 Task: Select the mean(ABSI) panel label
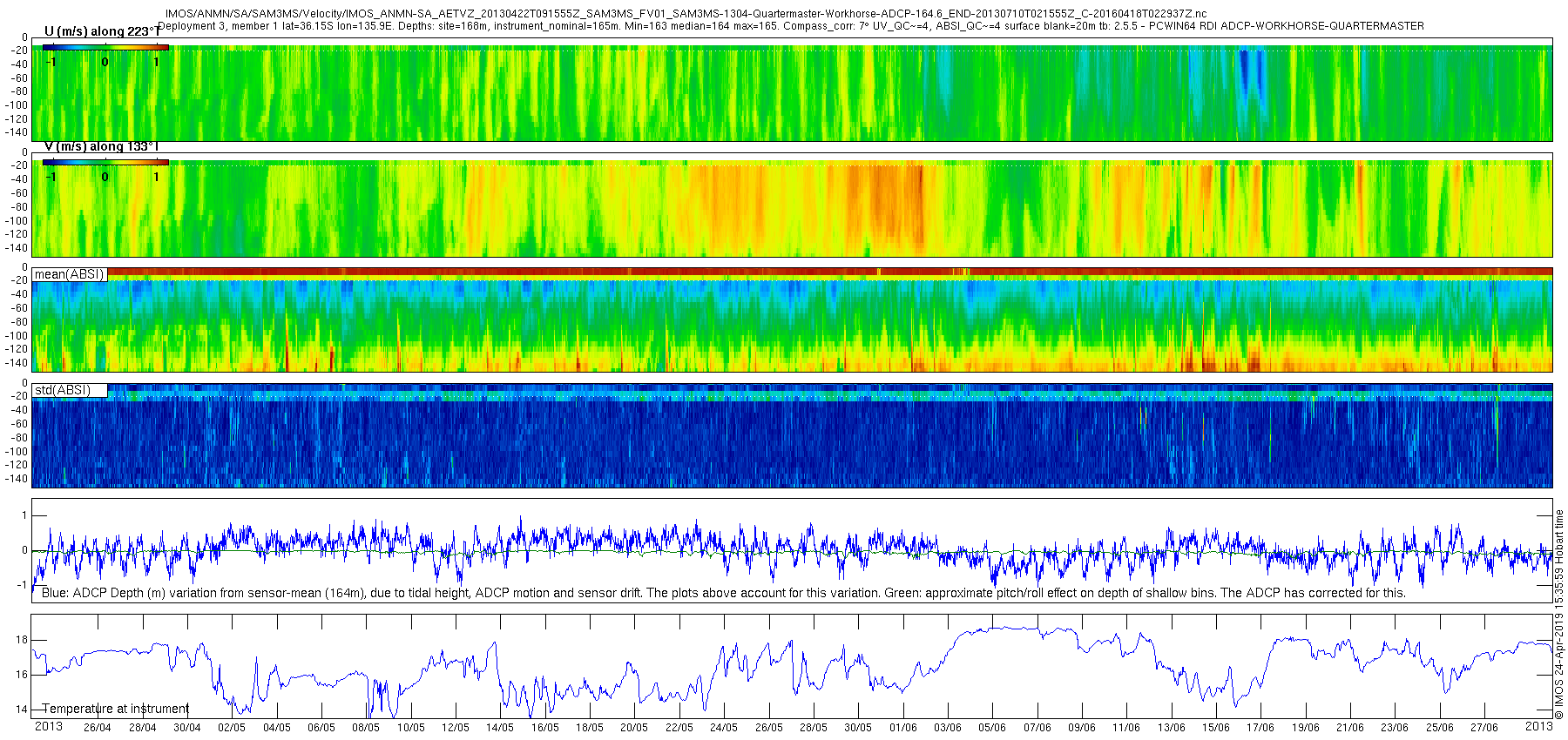(x=69, y=274)
